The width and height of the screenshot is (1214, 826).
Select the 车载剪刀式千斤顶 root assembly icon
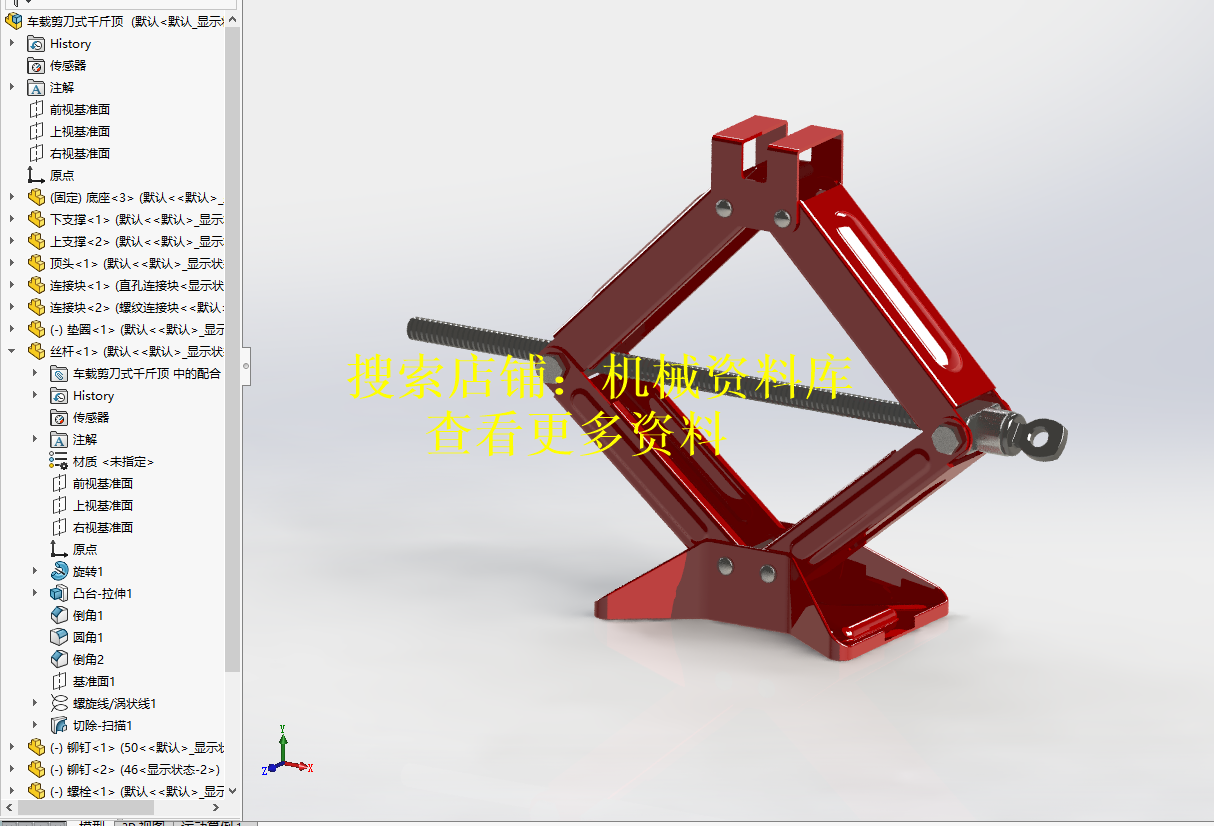[x=13, y=21]
